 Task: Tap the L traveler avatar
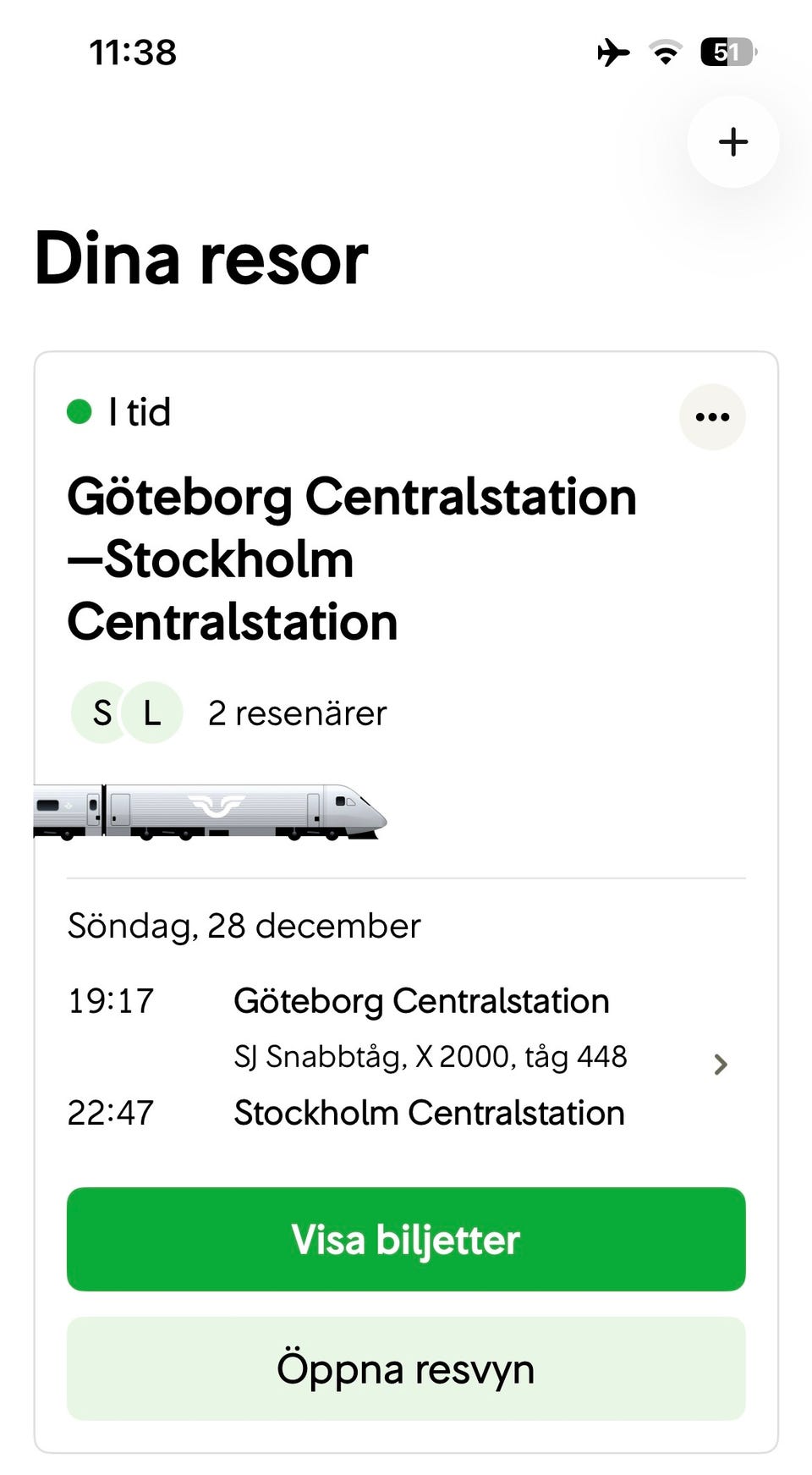[153, 713]
